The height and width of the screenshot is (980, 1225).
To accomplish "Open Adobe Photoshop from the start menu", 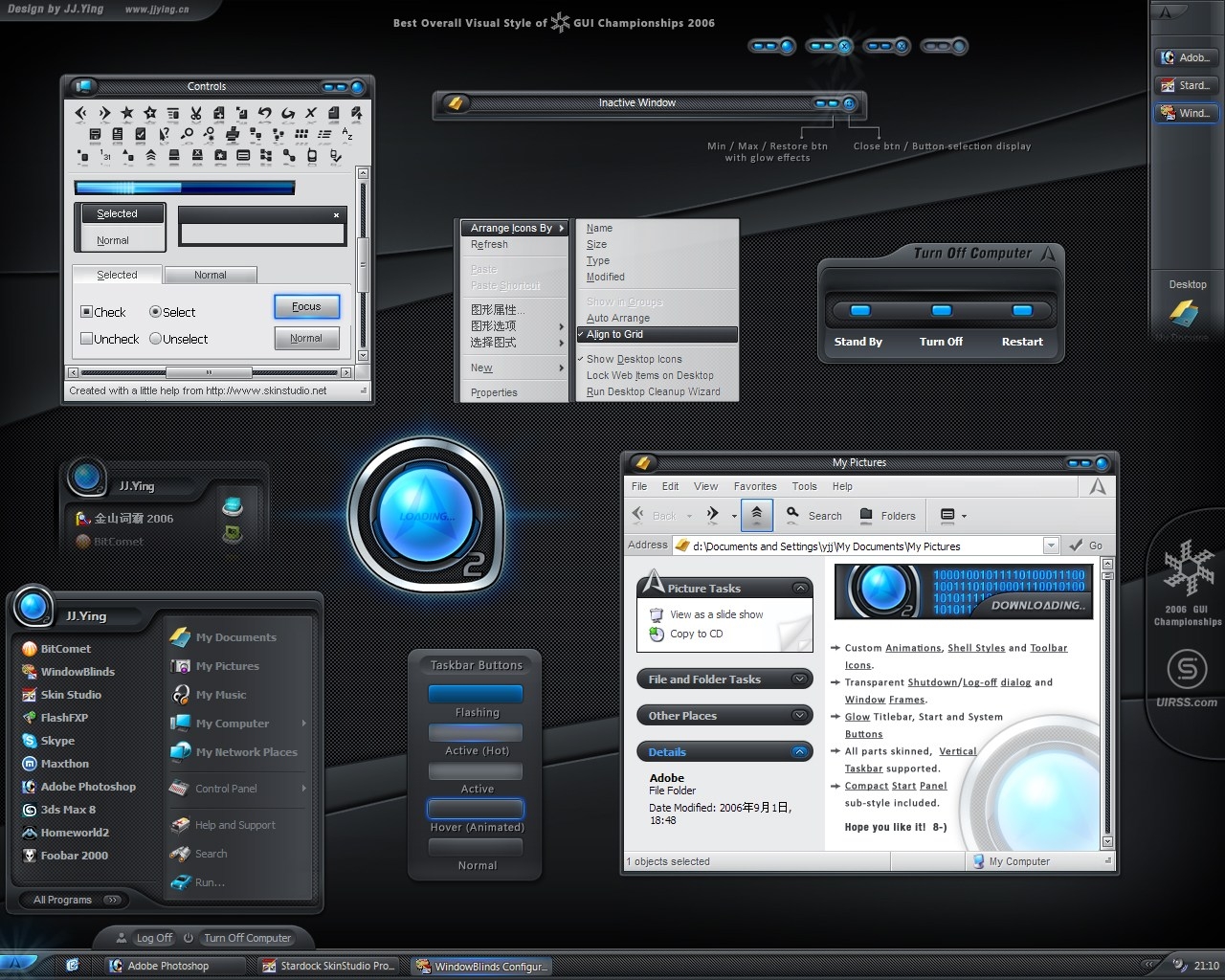I will click(x=78, y=787).
